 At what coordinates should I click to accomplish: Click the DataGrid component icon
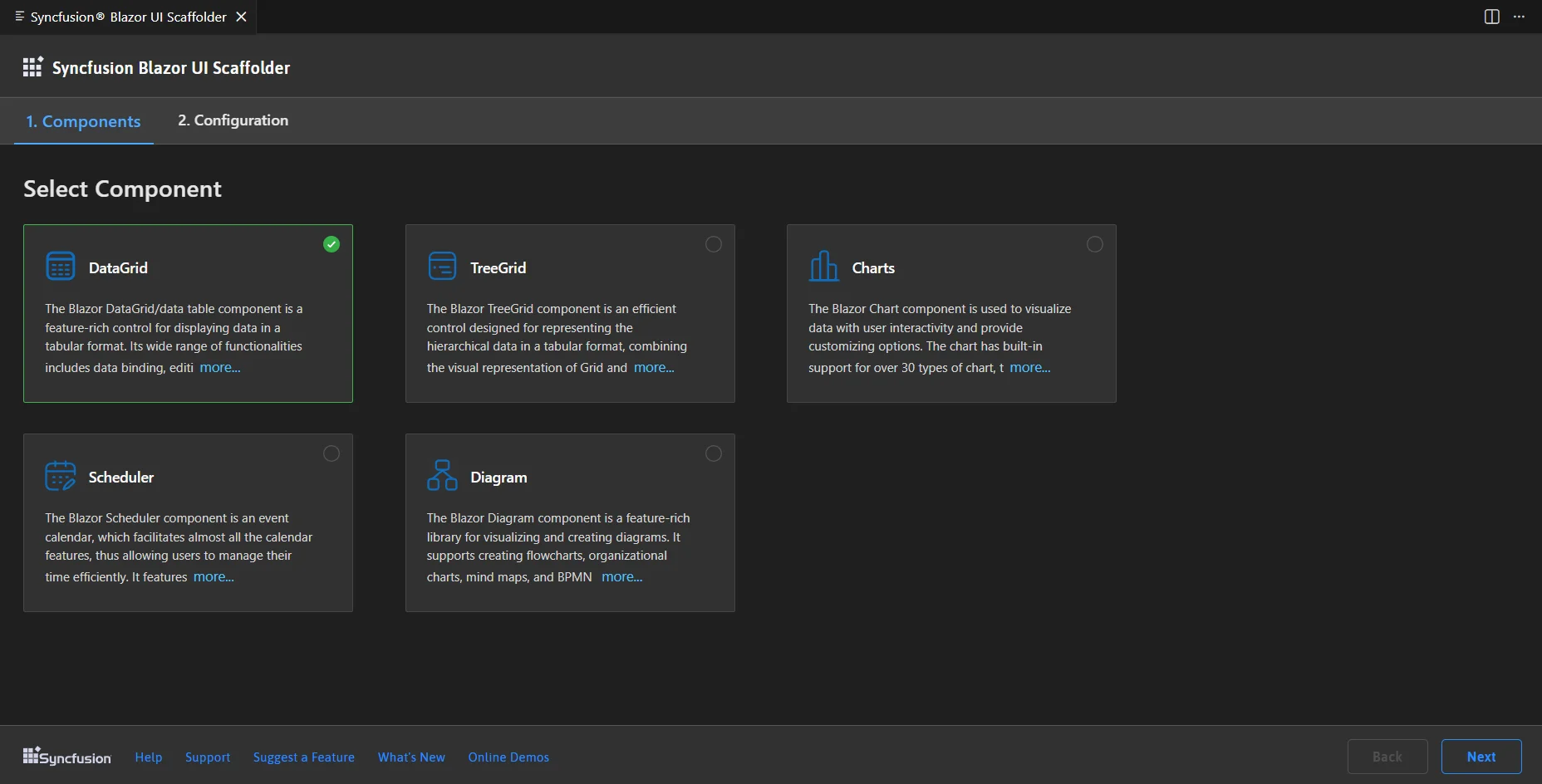[61, 267]
